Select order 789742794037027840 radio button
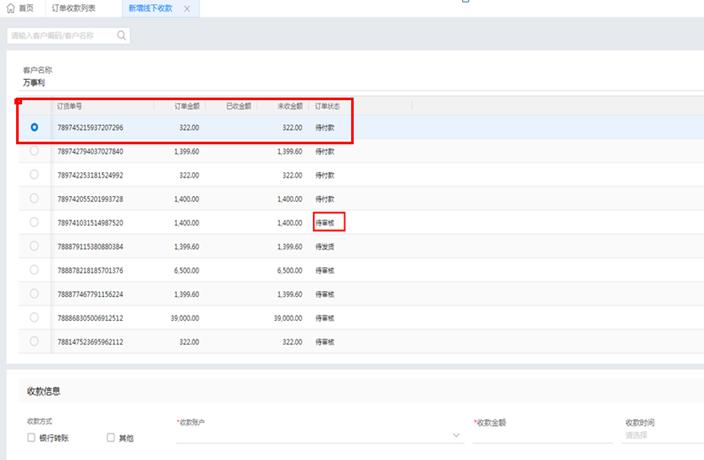Viewport: 704px width, 460px height. 34,151
